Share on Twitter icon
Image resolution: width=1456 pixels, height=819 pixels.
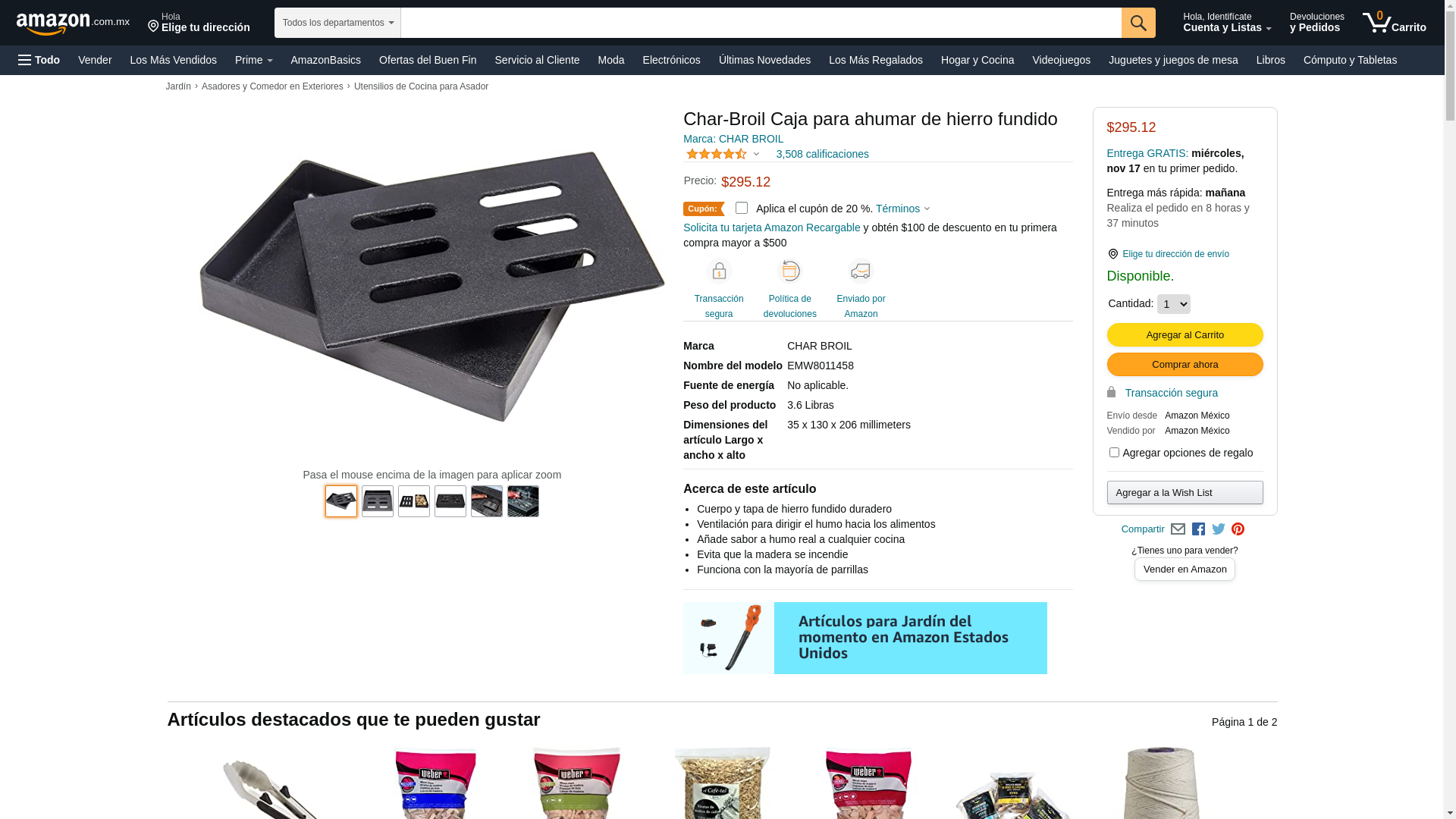1219,529
